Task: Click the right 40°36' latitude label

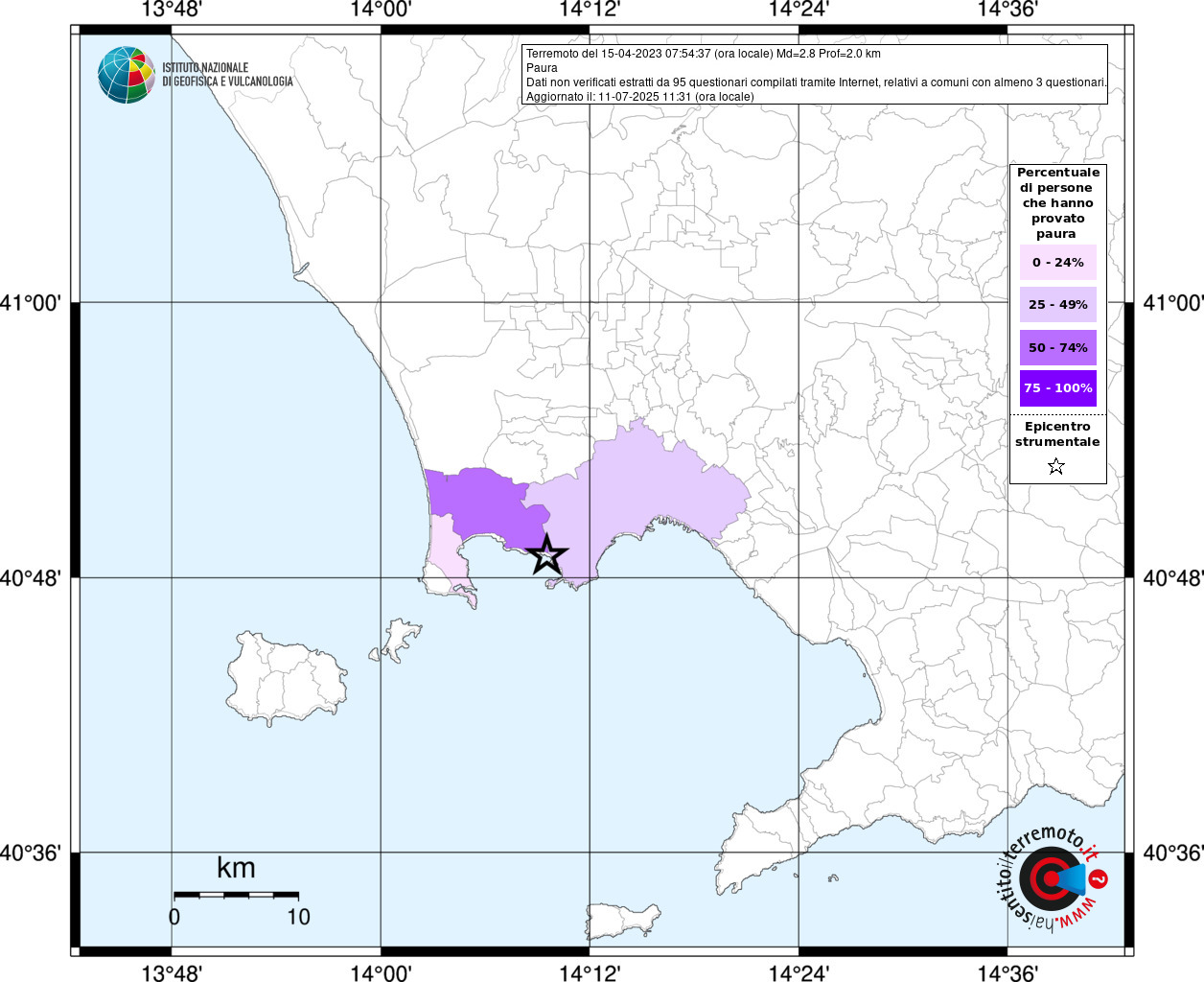Action: (x=1173, y=853)
